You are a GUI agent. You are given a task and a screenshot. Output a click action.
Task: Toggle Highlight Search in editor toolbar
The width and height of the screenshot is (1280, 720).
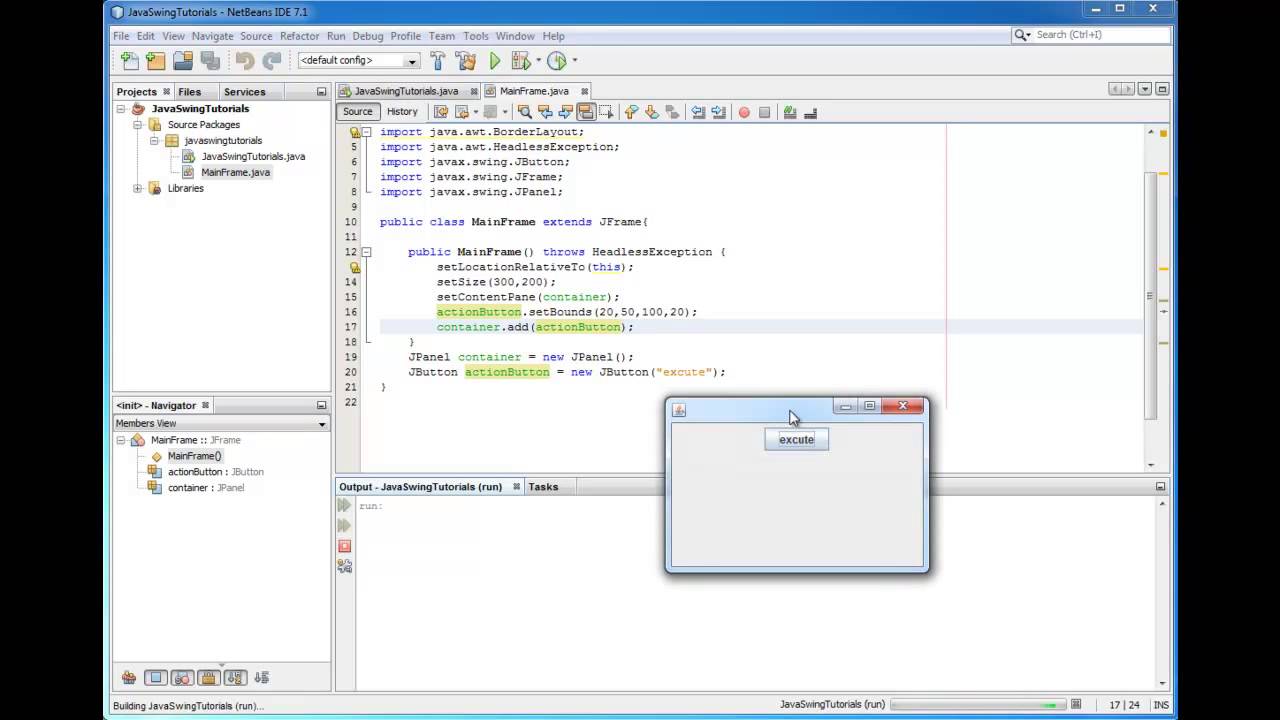click(586, 112)
